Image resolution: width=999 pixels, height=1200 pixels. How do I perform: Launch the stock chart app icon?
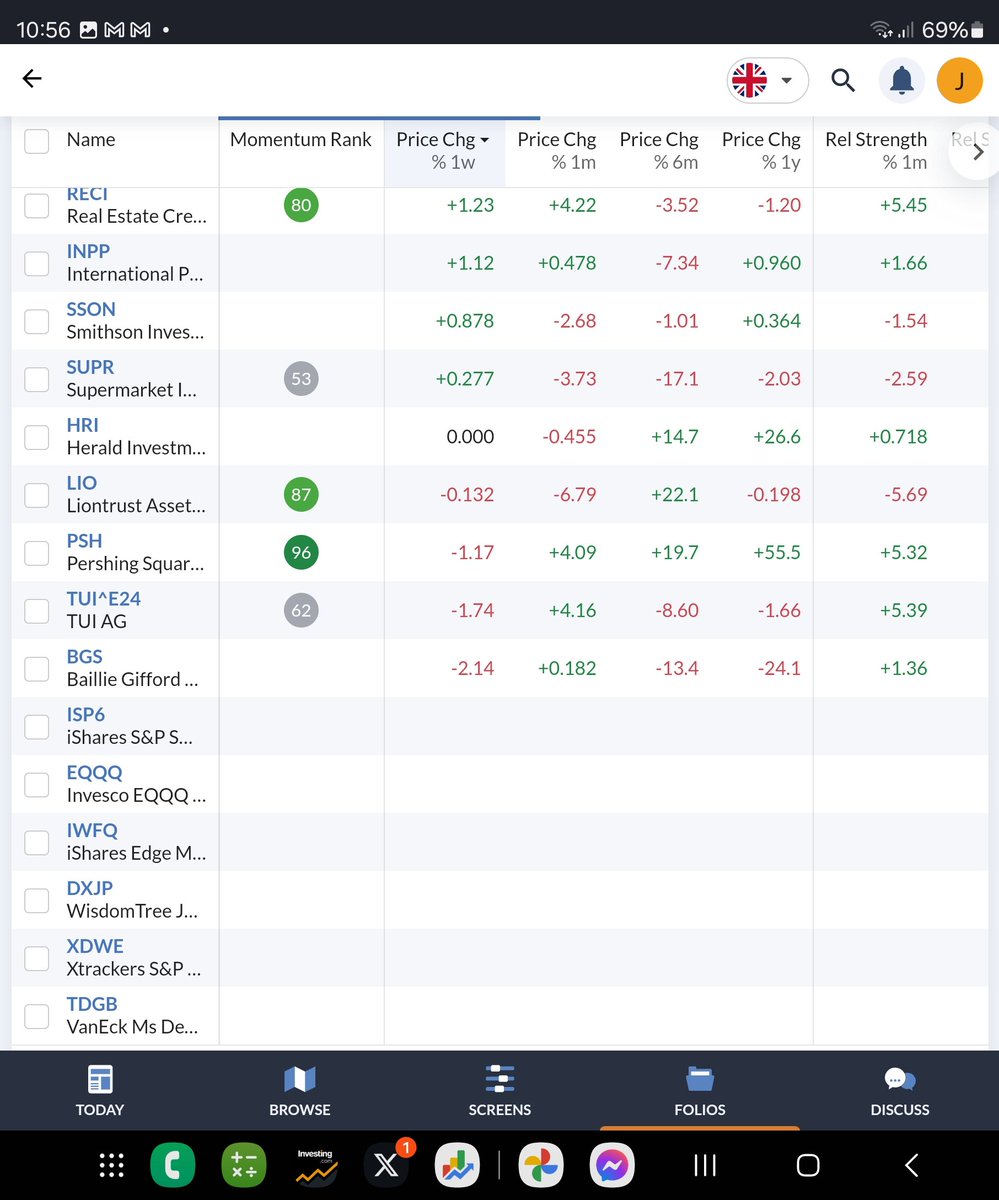click(x=458, y=1165)
